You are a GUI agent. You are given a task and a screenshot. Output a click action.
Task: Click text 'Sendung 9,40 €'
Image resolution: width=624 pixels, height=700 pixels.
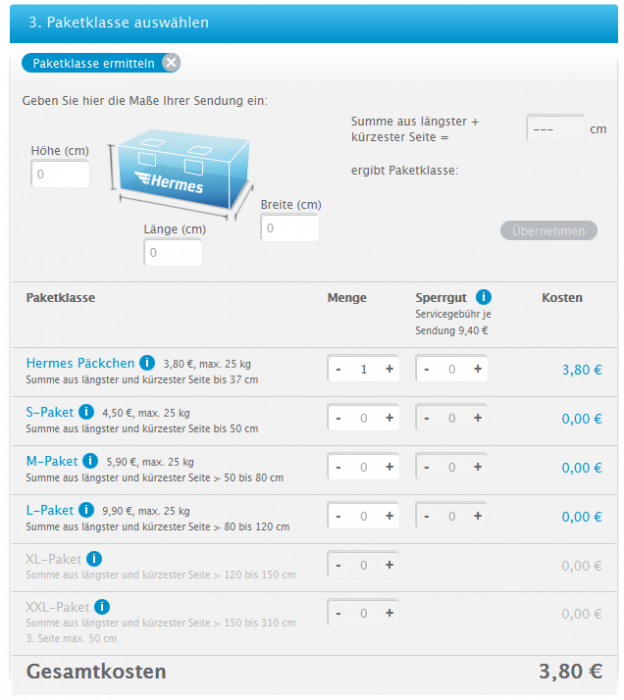coord(451,330)
